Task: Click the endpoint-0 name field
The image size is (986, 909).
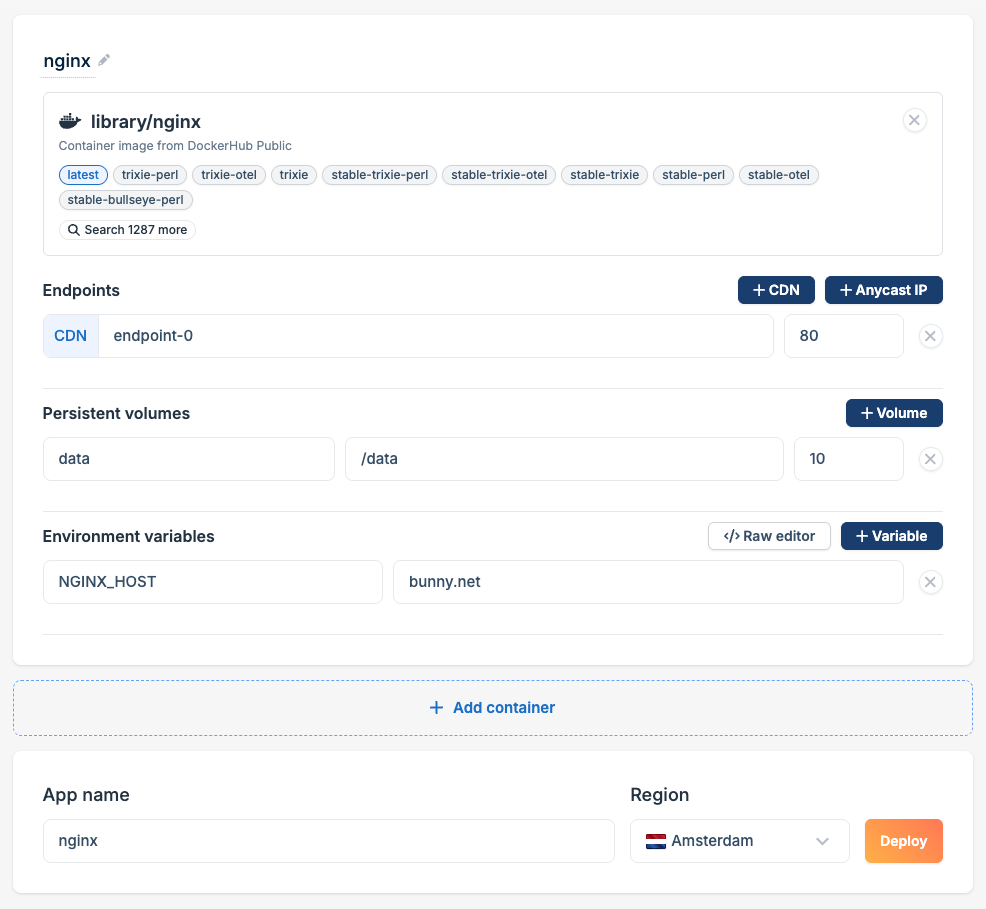Action: coord(435,336)
